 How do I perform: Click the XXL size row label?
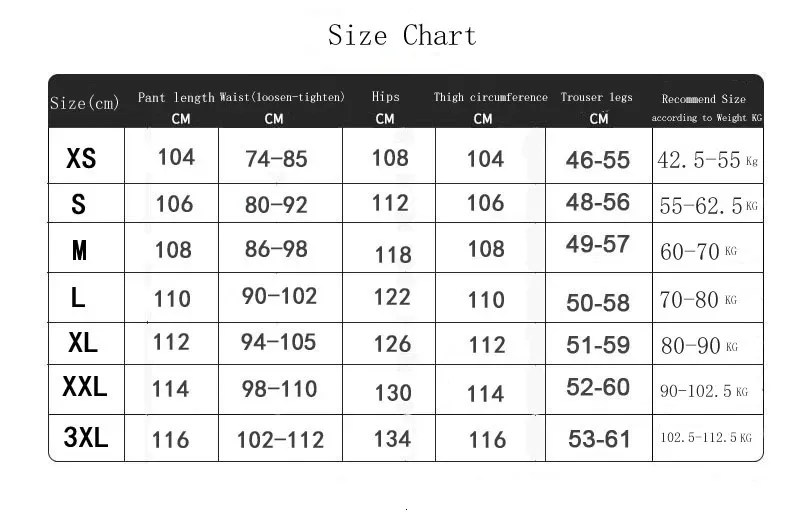pyautogui.click(x=85, y=388)
